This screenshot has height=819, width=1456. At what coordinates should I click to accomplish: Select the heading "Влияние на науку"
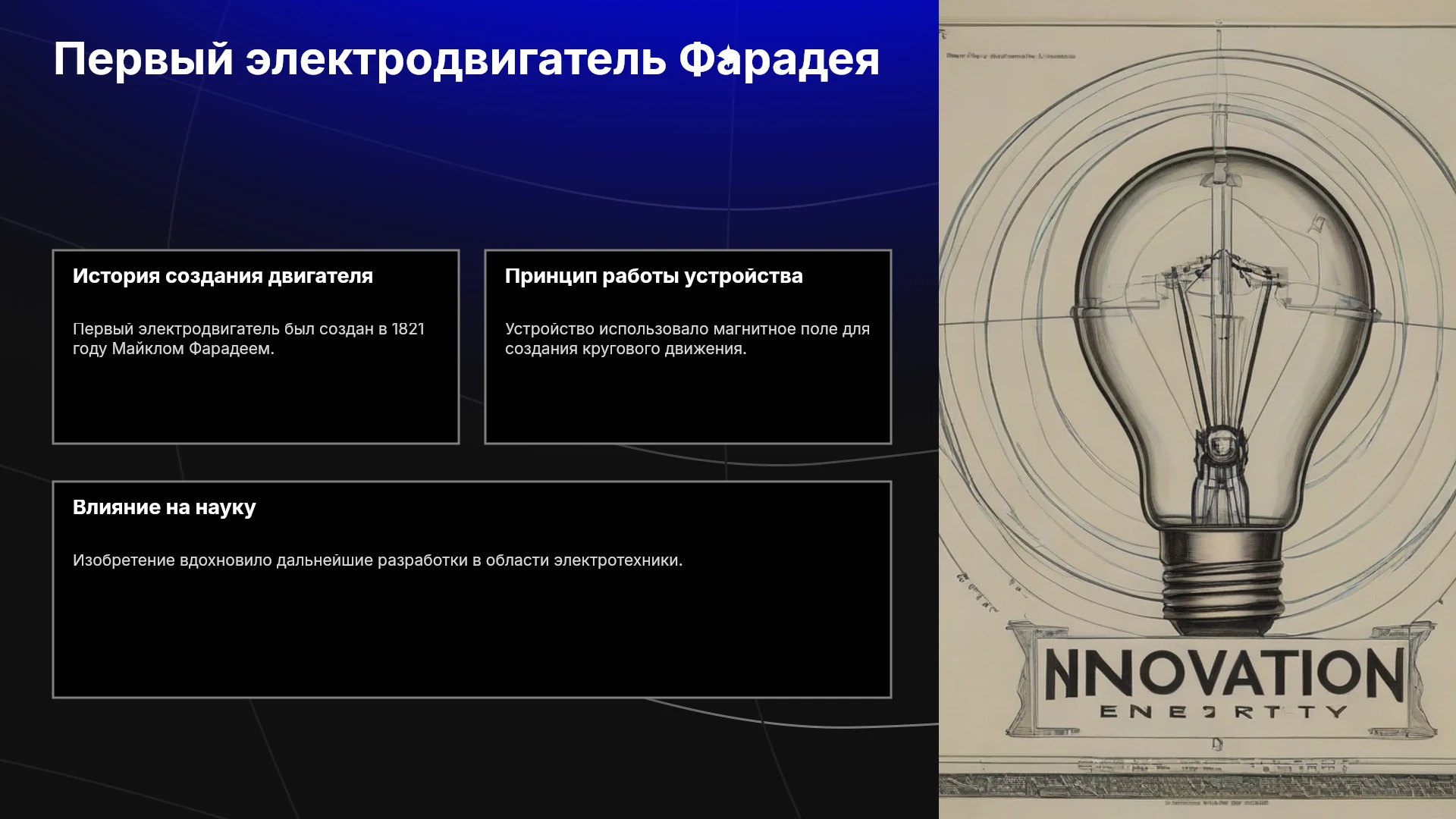[x=165, y=507]
